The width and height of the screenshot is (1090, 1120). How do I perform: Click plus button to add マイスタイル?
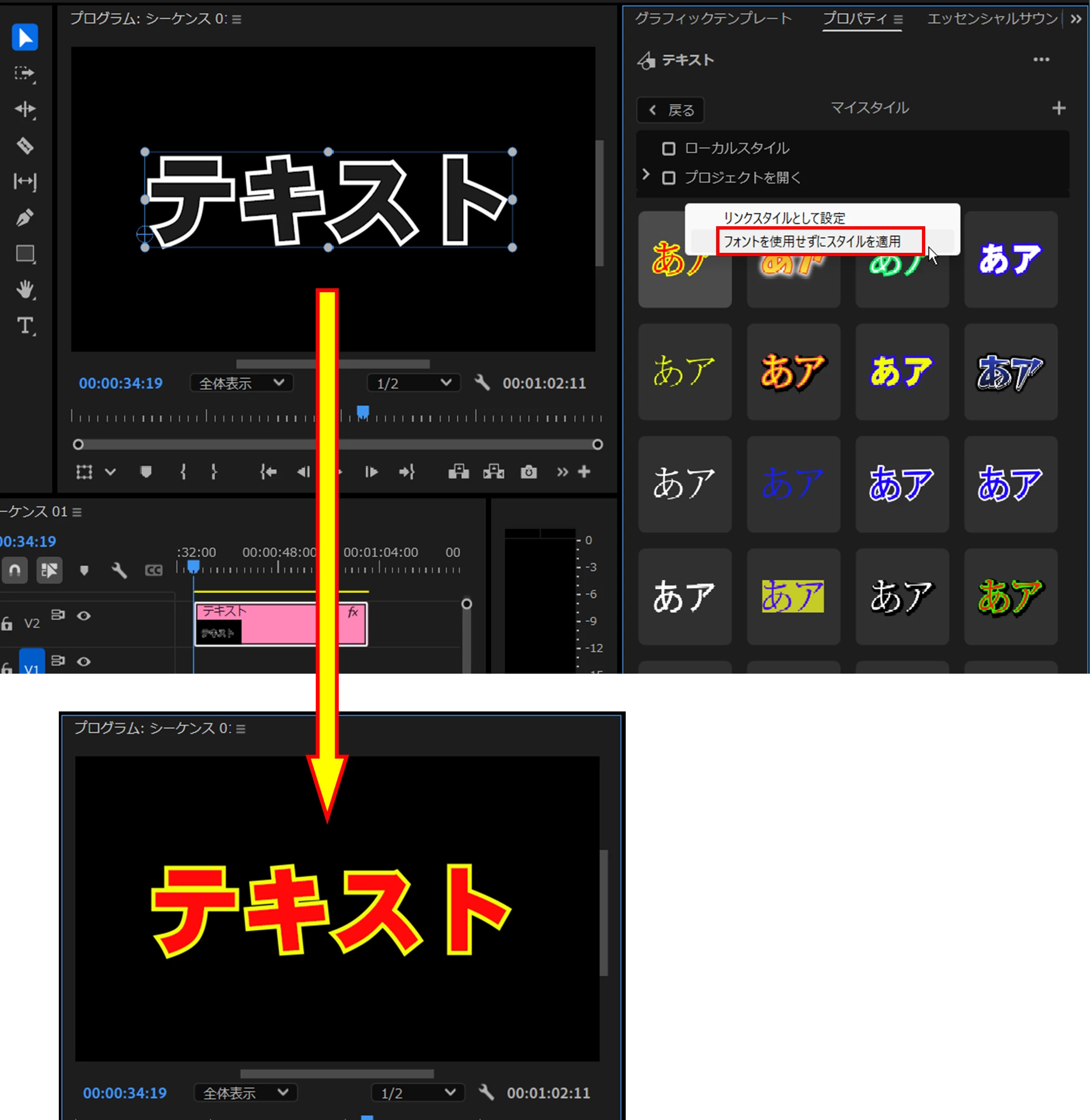click(x=1058, y=108)
